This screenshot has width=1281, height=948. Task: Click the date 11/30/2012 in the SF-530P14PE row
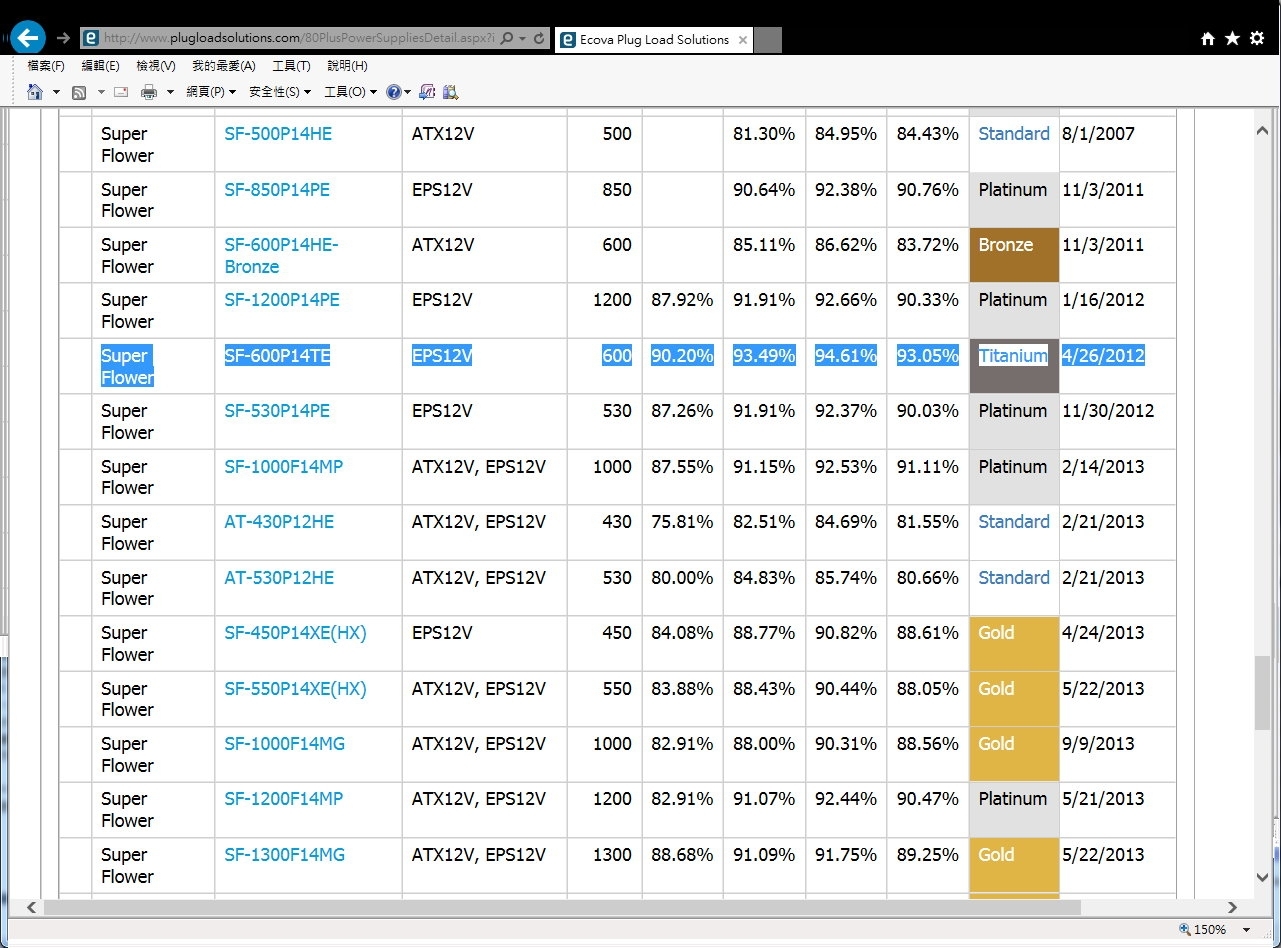click(1108, 411)
